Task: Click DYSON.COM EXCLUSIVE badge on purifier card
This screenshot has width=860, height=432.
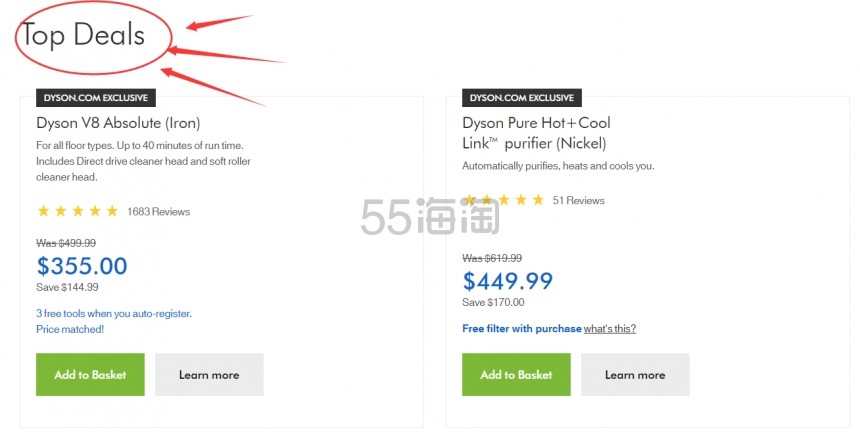Action: click(x=522, y=98)
